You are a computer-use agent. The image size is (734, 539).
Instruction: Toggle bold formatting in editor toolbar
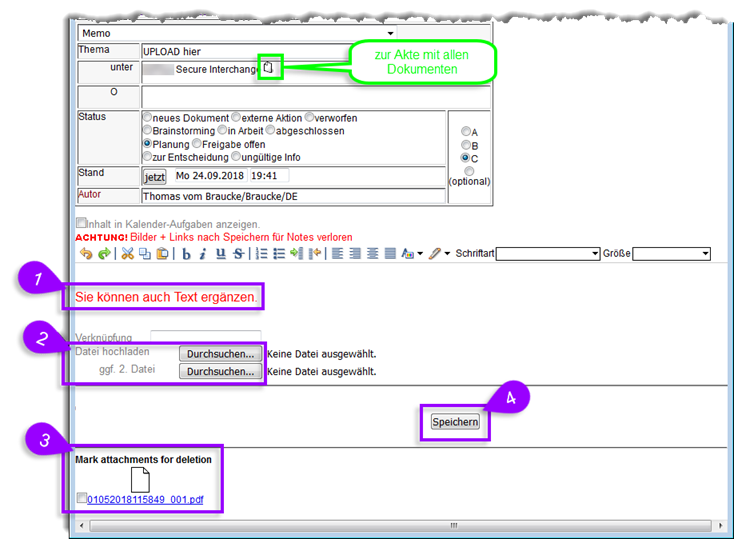pos(186,254)
